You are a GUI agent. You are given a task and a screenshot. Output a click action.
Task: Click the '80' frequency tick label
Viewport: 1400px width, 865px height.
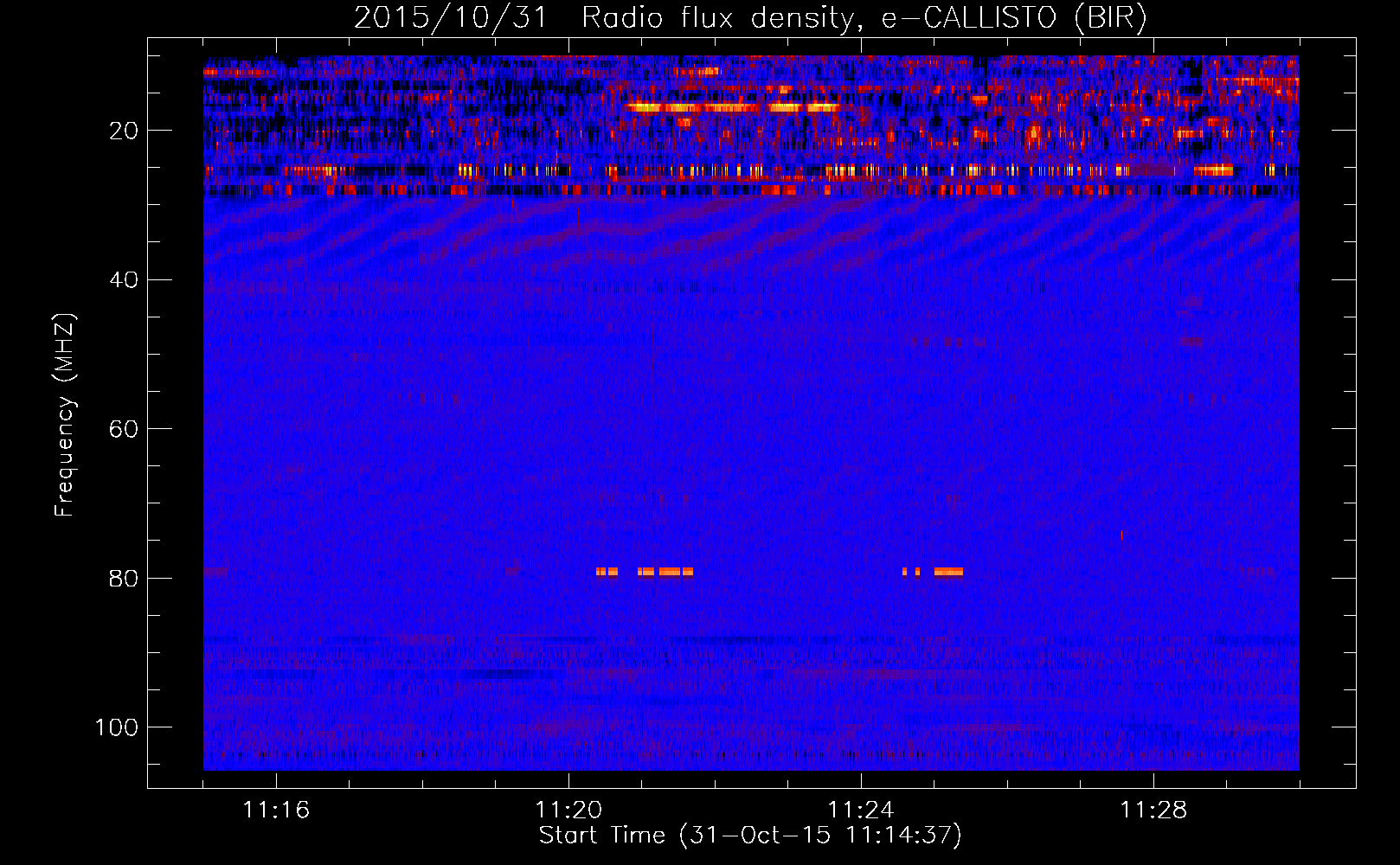click(124, 578)
